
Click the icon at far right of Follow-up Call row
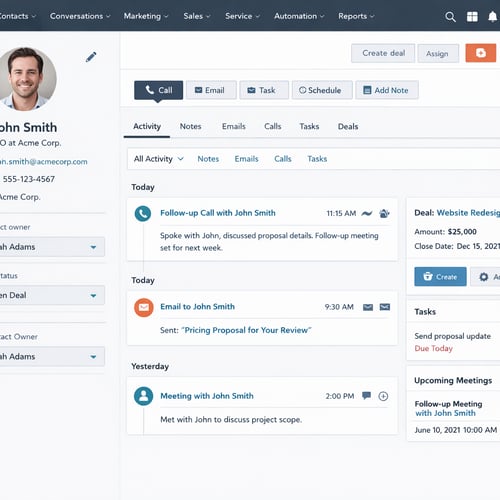(x=384, y=213)
